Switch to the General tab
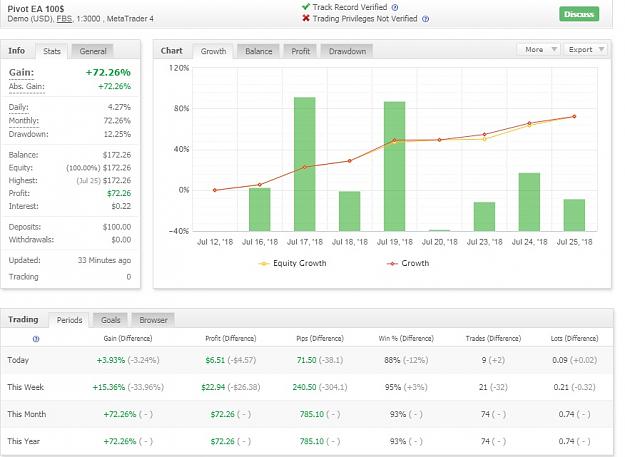The image size is (625, 457). coord(93,51)
